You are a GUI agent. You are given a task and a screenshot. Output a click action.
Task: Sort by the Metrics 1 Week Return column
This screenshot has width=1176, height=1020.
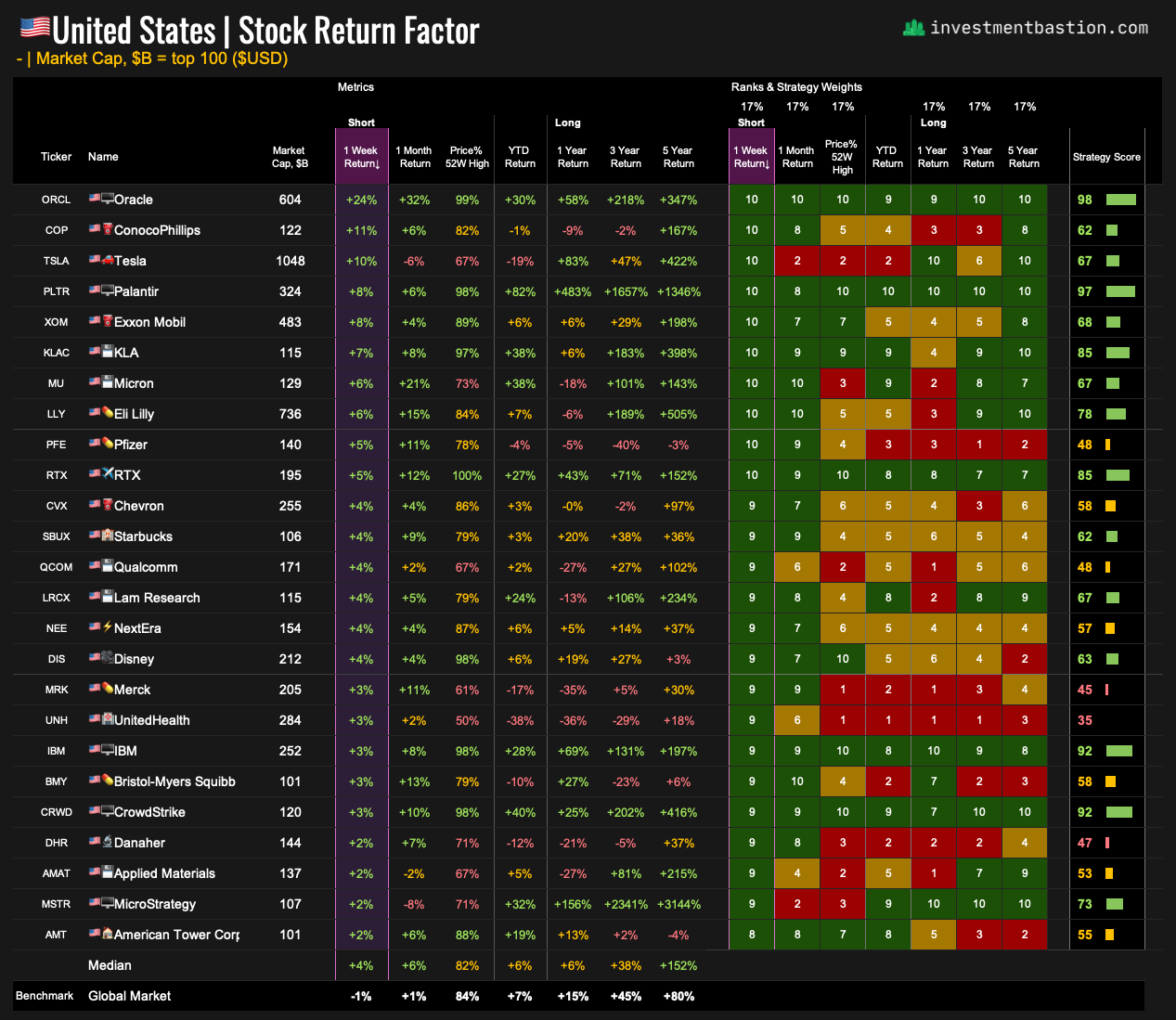362,157
